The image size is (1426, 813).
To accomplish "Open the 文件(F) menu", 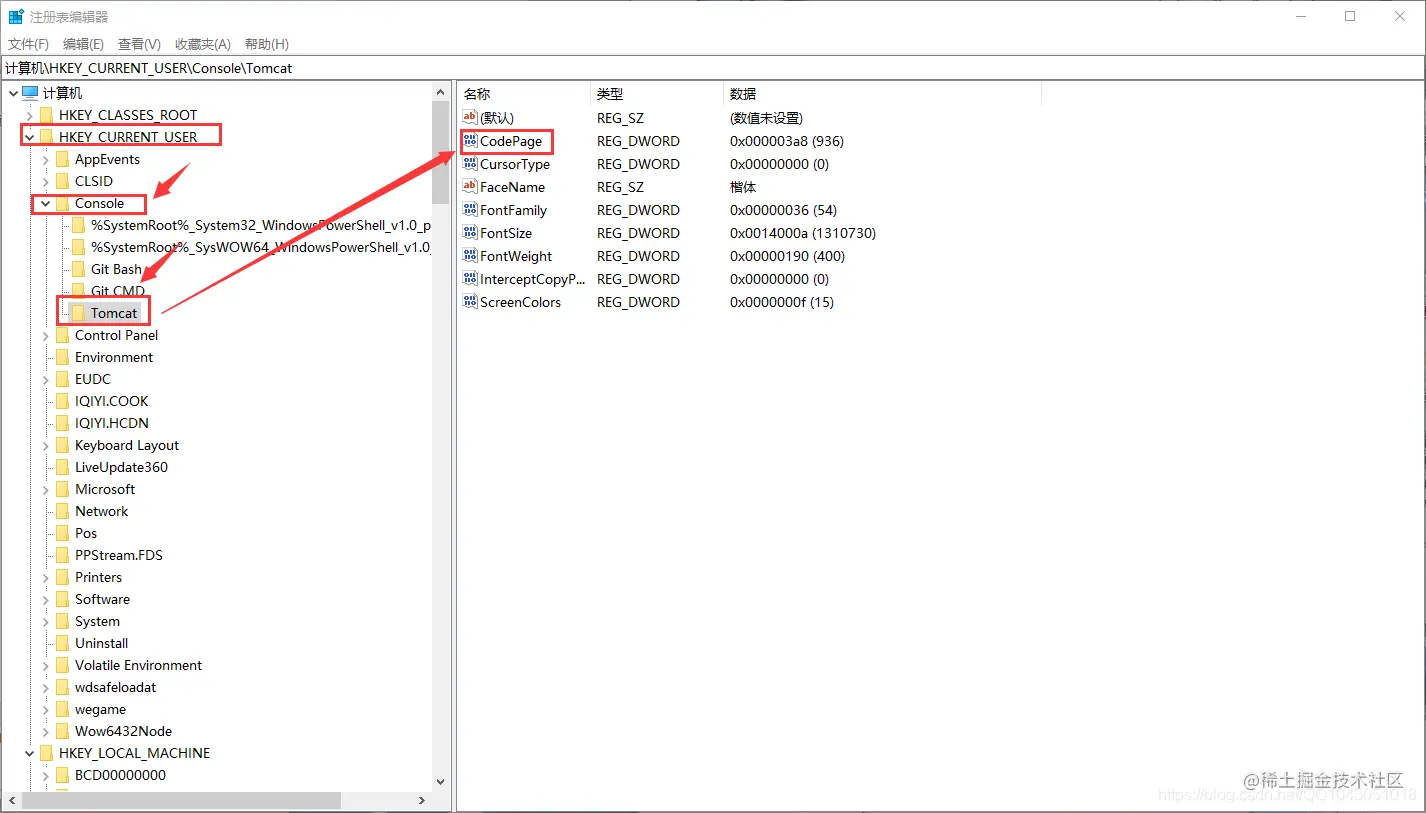I will pos(28,44).
